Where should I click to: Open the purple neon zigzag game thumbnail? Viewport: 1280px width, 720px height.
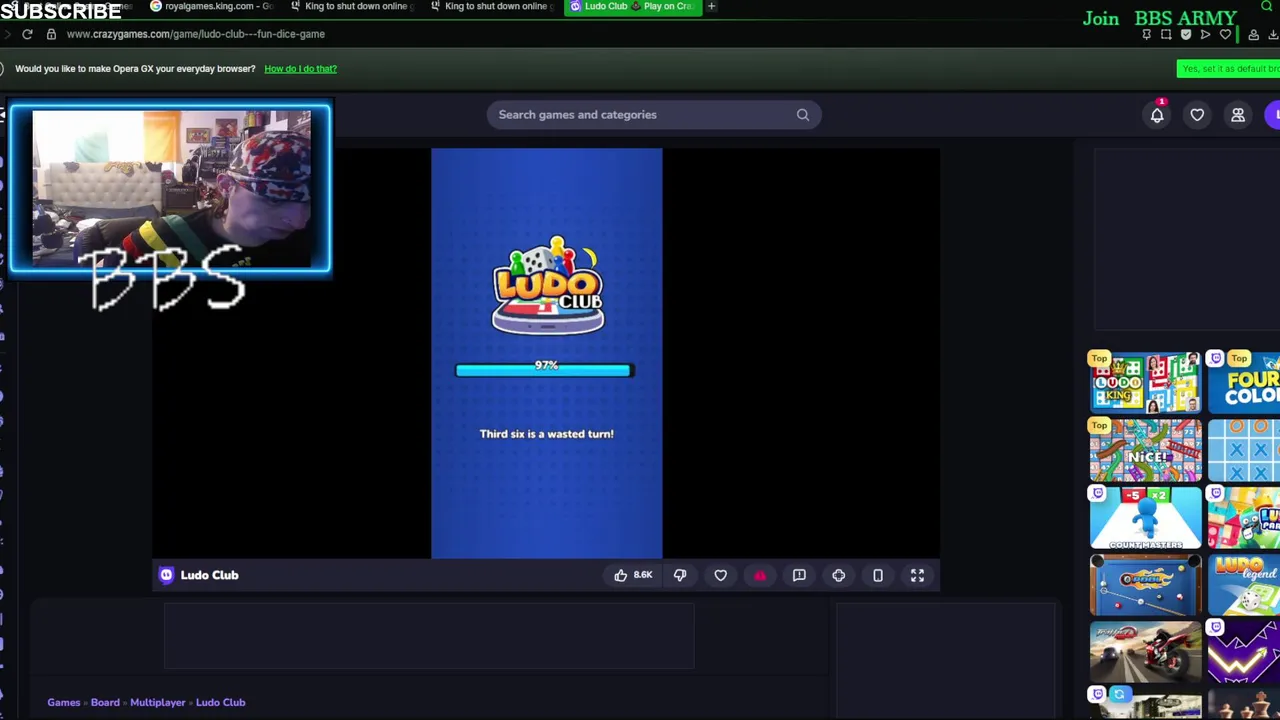[1243, 652]
